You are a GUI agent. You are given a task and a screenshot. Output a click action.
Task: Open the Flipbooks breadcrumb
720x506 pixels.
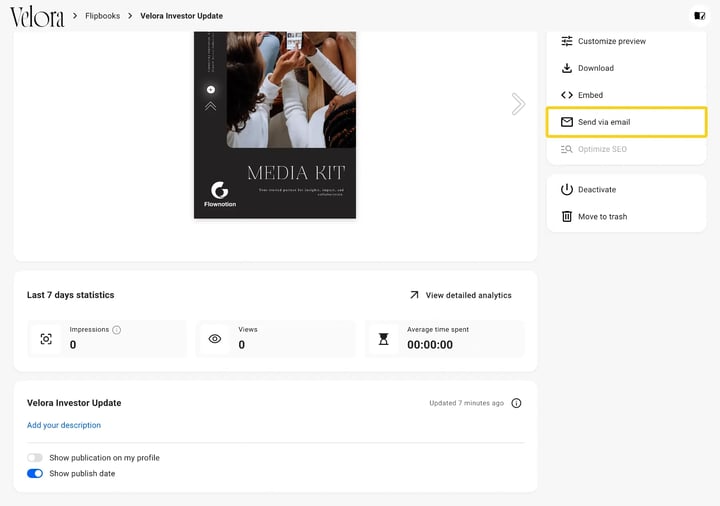click(102, 16)
